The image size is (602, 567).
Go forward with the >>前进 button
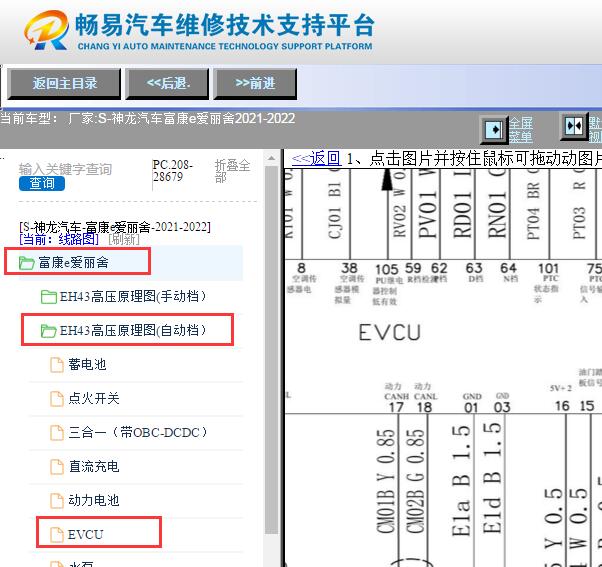[255, 84]
